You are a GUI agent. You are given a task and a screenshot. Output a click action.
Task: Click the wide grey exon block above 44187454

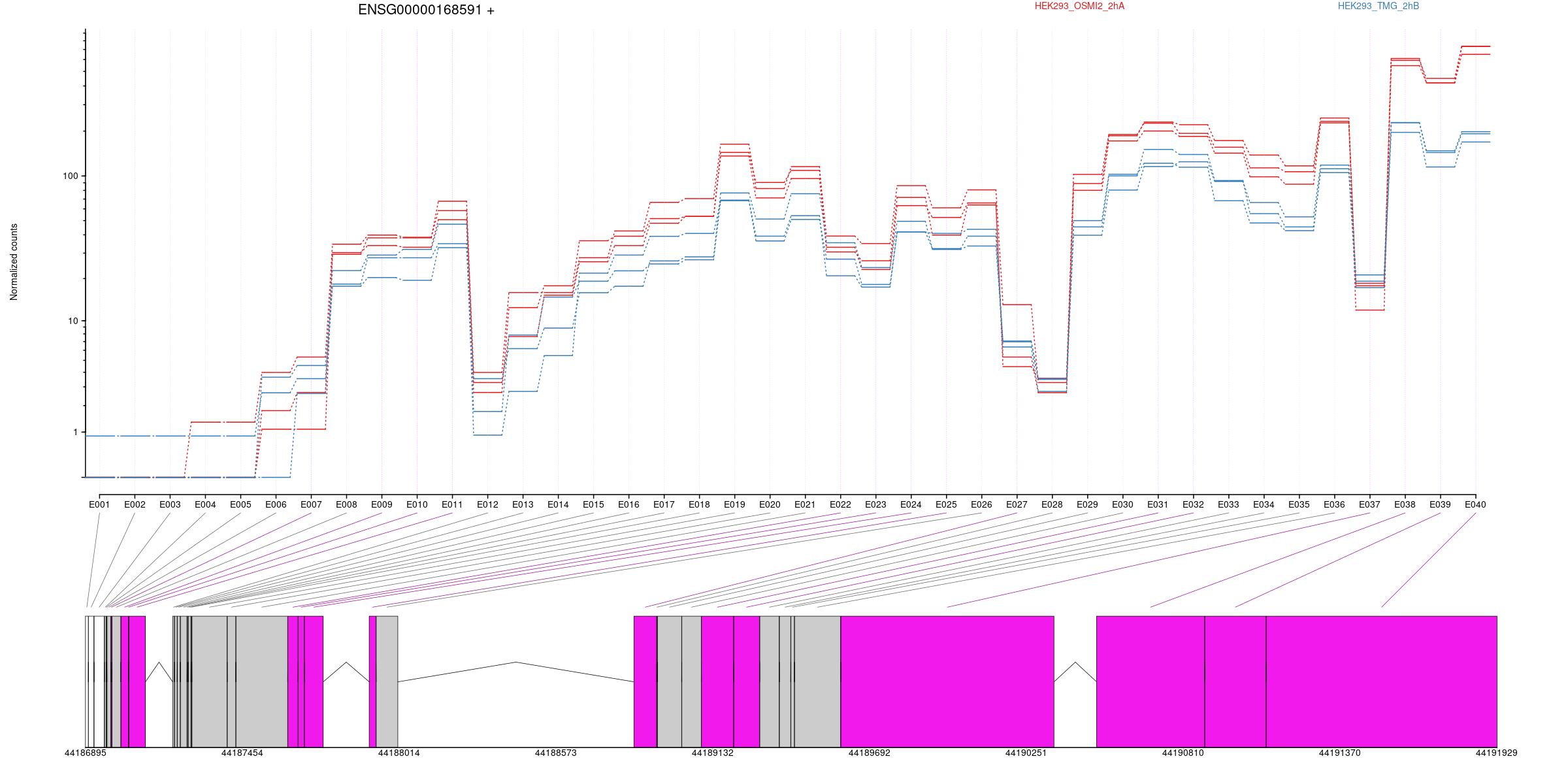pos(262,681)
